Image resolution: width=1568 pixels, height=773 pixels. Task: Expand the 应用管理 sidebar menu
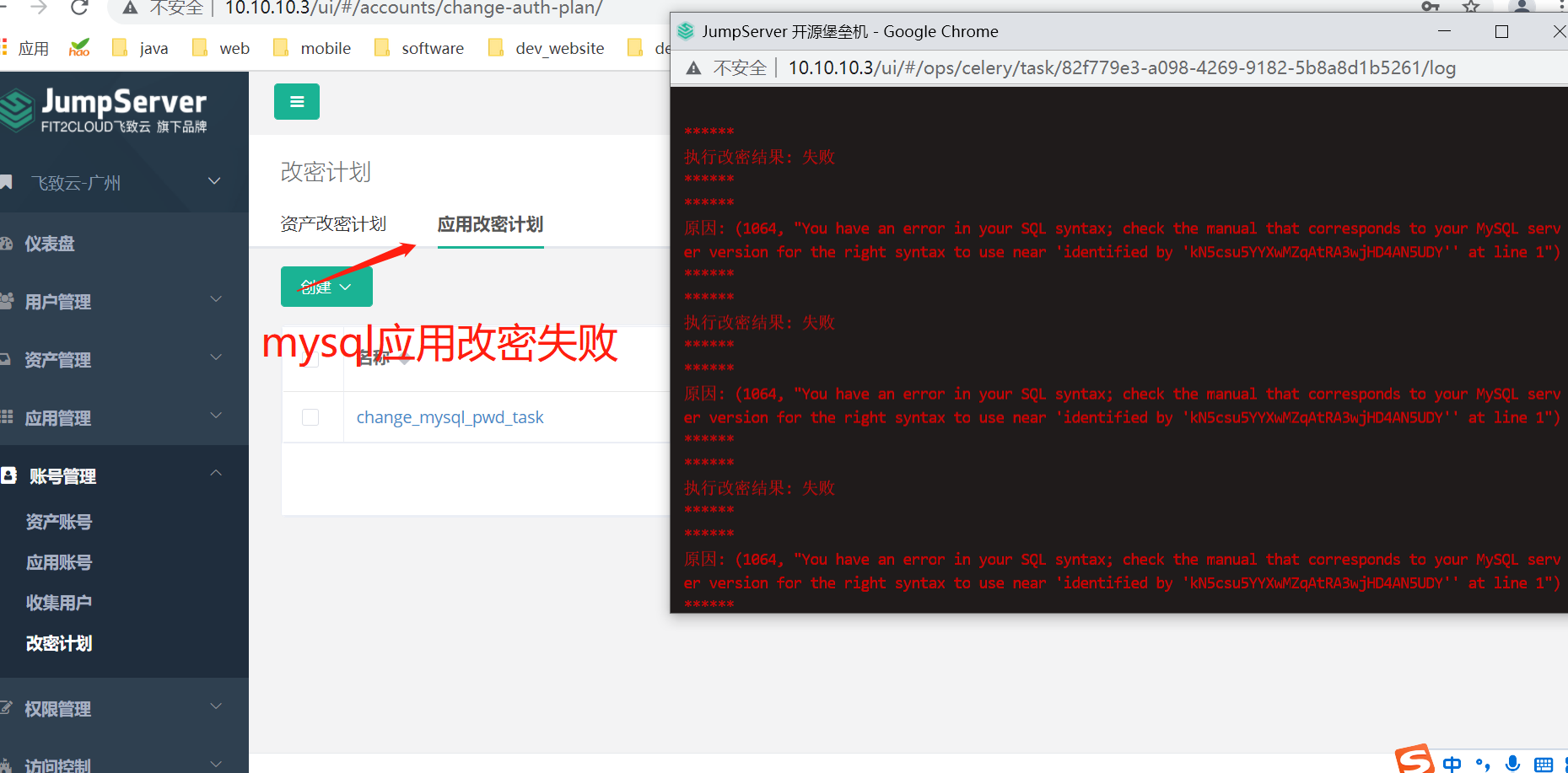(124, 417)
